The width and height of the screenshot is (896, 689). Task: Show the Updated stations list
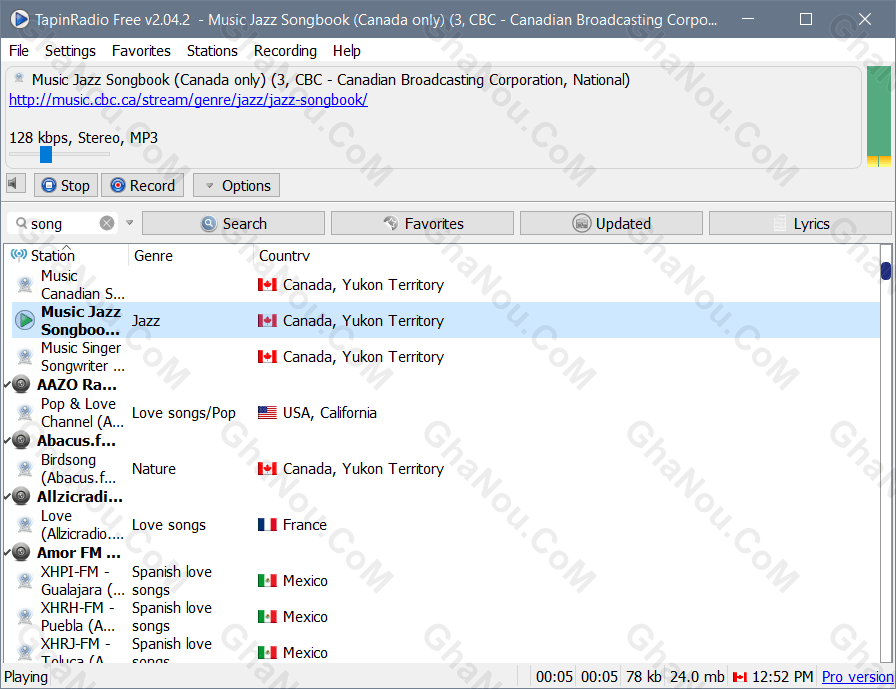(611, 223)
